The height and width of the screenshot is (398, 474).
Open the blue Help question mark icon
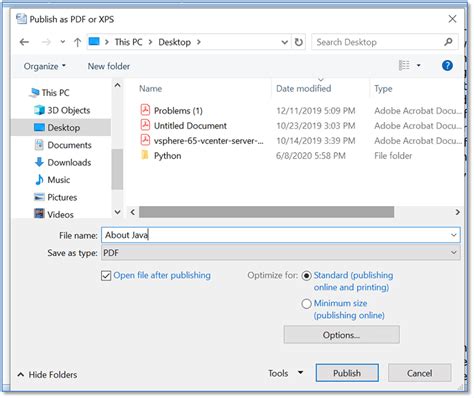click(x=447, y=66)
